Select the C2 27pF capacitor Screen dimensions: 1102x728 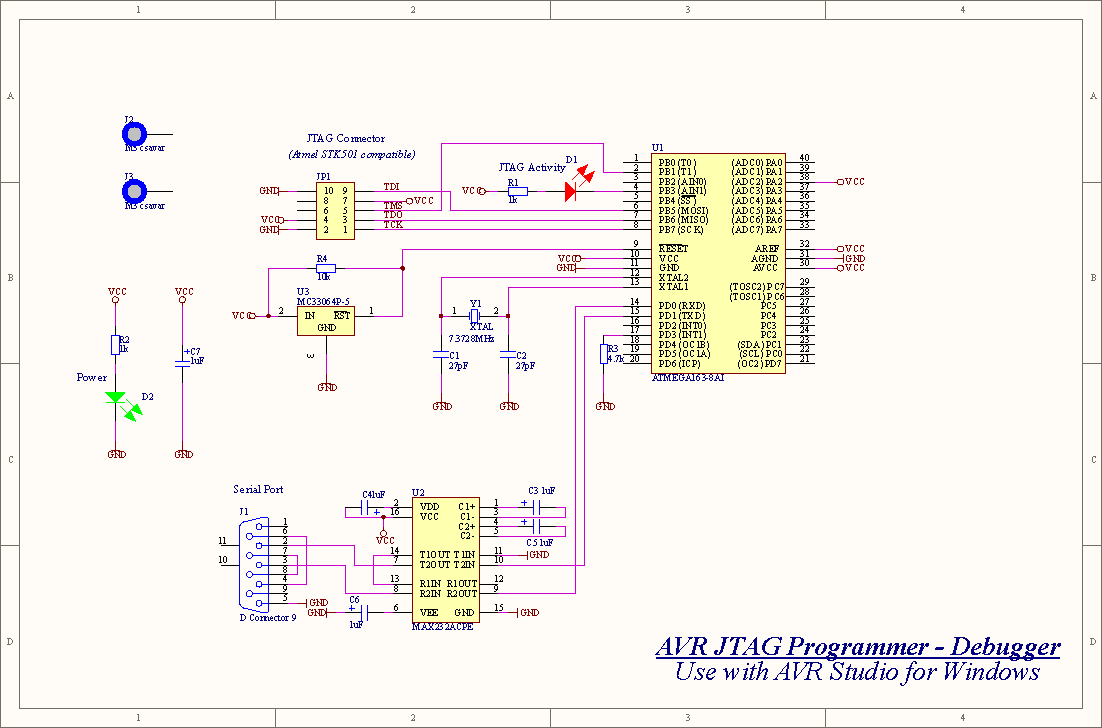click(508, 354)
